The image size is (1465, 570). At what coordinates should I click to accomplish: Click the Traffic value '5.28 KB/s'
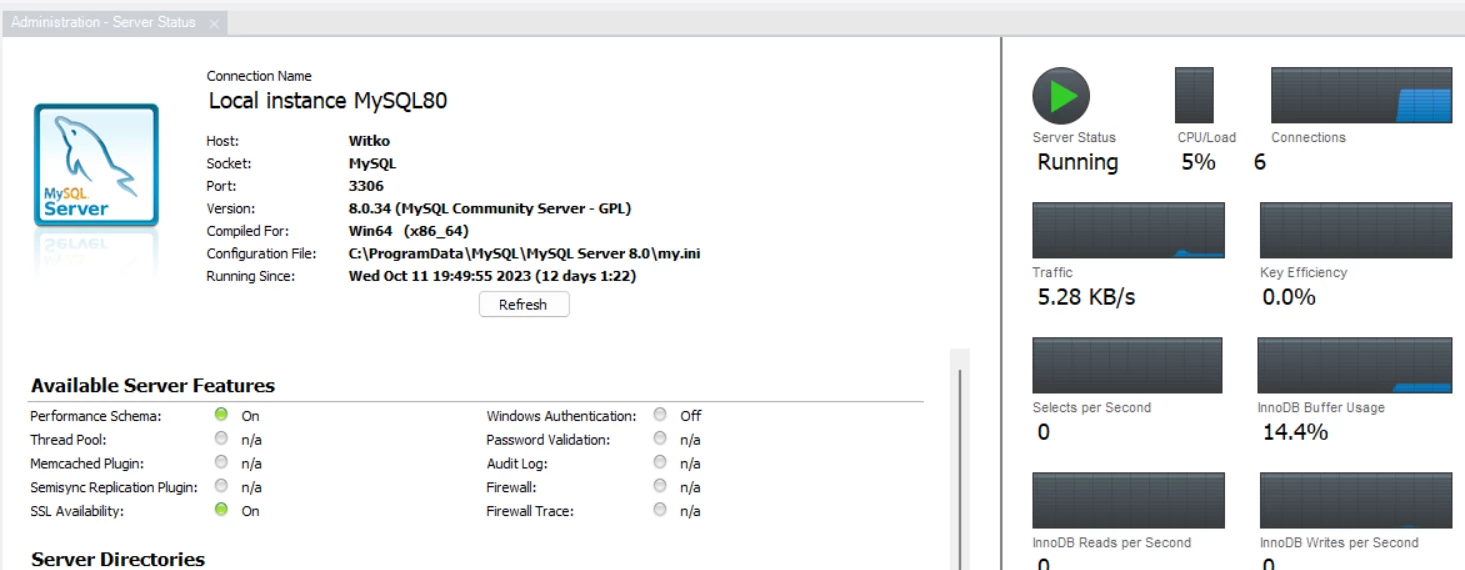point(1087,297)
